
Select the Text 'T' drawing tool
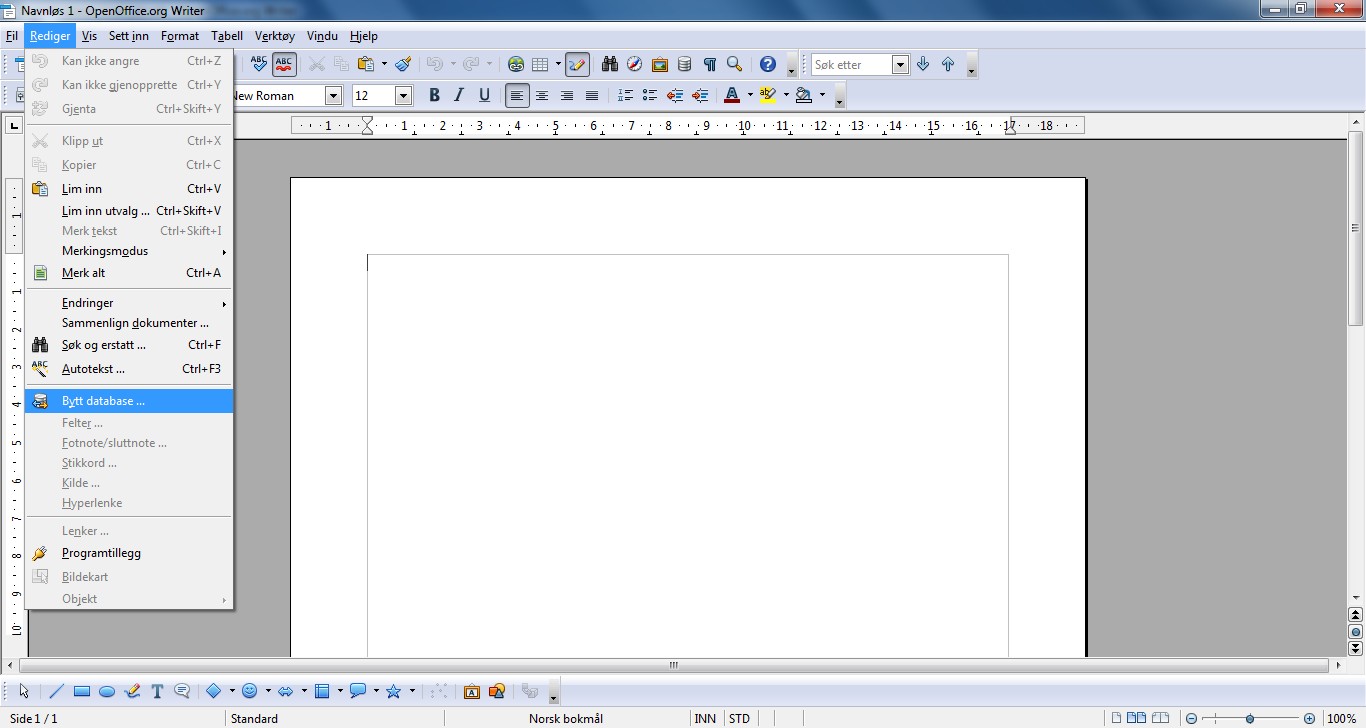point(157,691)
